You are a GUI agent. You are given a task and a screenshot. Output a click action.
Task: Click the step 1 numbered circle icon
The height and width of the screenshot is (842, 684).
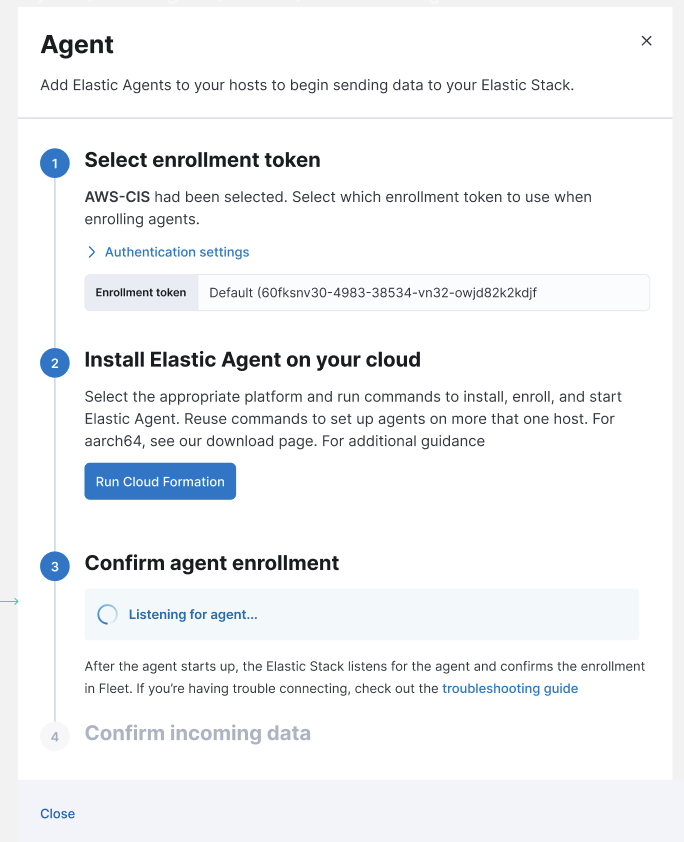pos(55,163)
